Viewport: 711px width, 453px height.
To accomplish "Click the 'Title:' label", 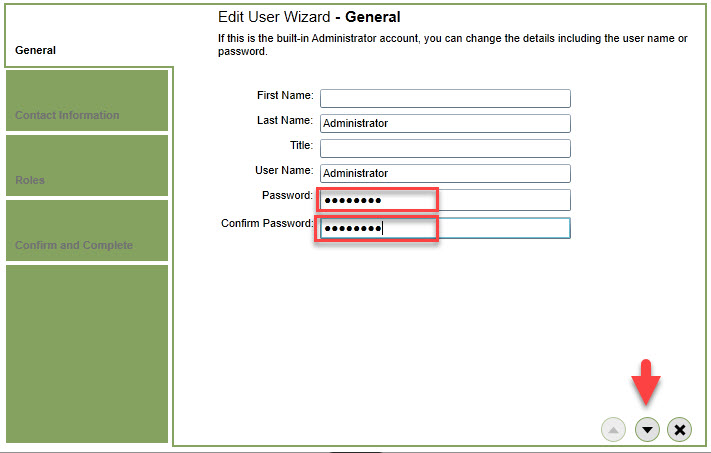I will pos(302,145).
